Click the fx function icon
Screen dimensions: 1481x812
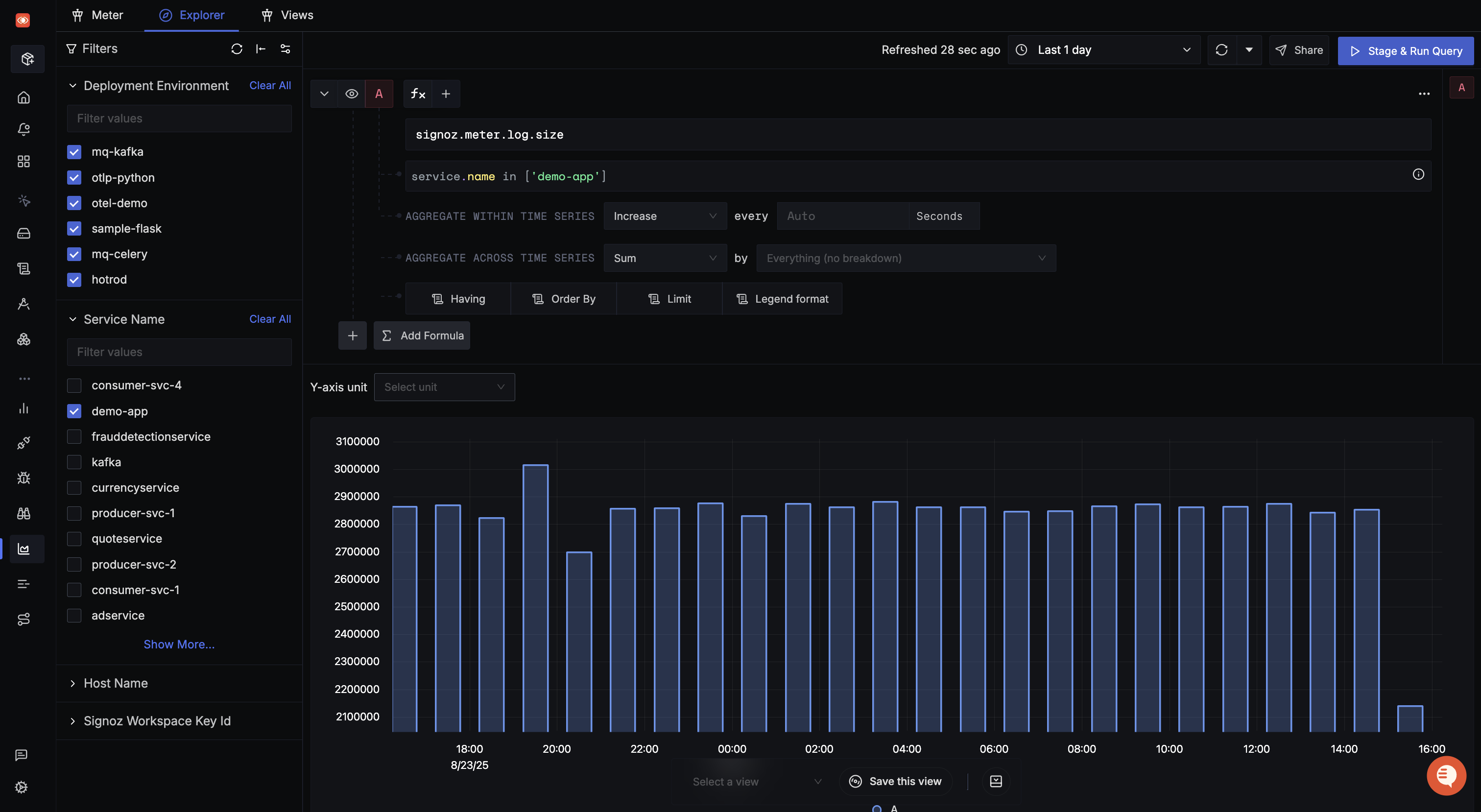tap(418, 94)
